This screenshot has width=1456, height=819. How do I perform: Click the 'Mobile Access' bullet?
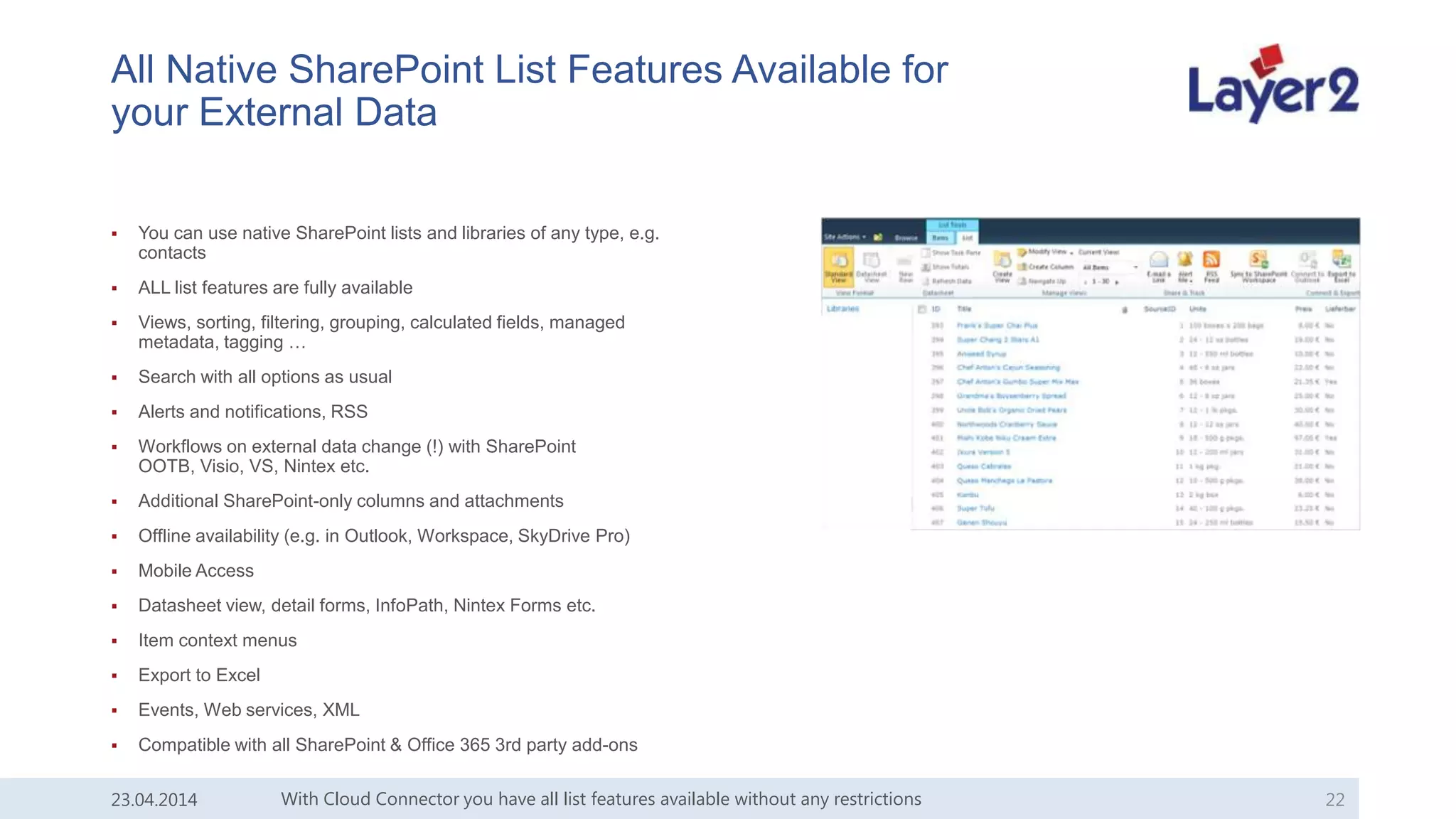pyautogui.click(x=196, y=570)
